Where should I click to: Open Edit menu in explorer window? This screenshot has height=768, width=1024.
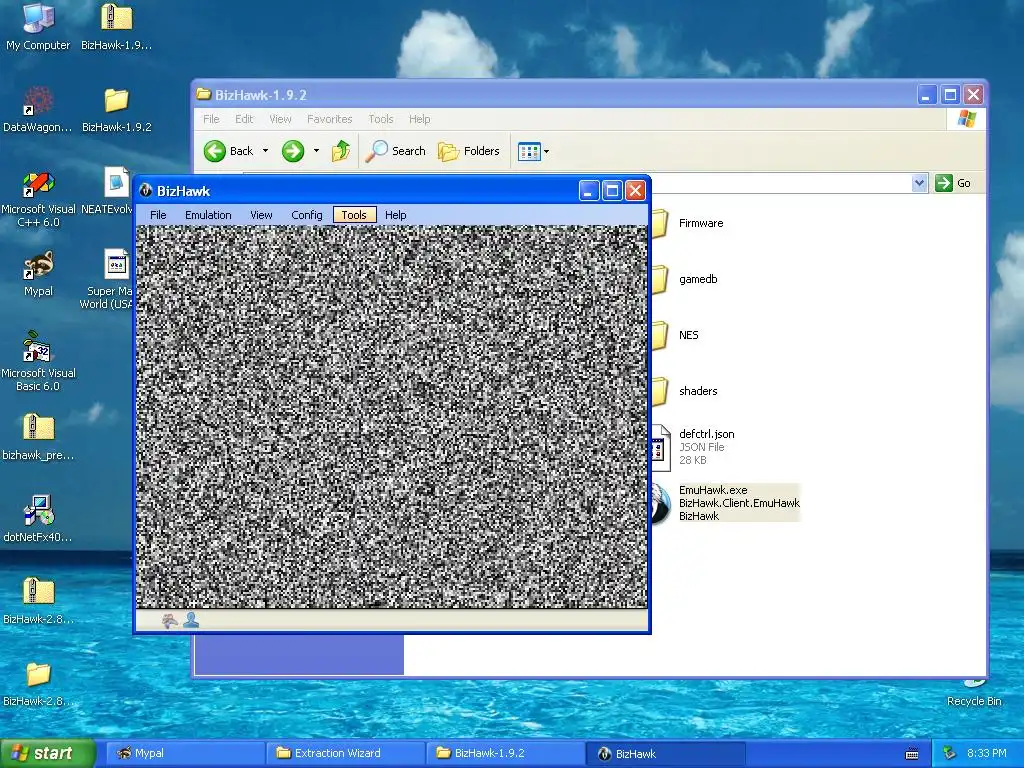pos(244,119)
